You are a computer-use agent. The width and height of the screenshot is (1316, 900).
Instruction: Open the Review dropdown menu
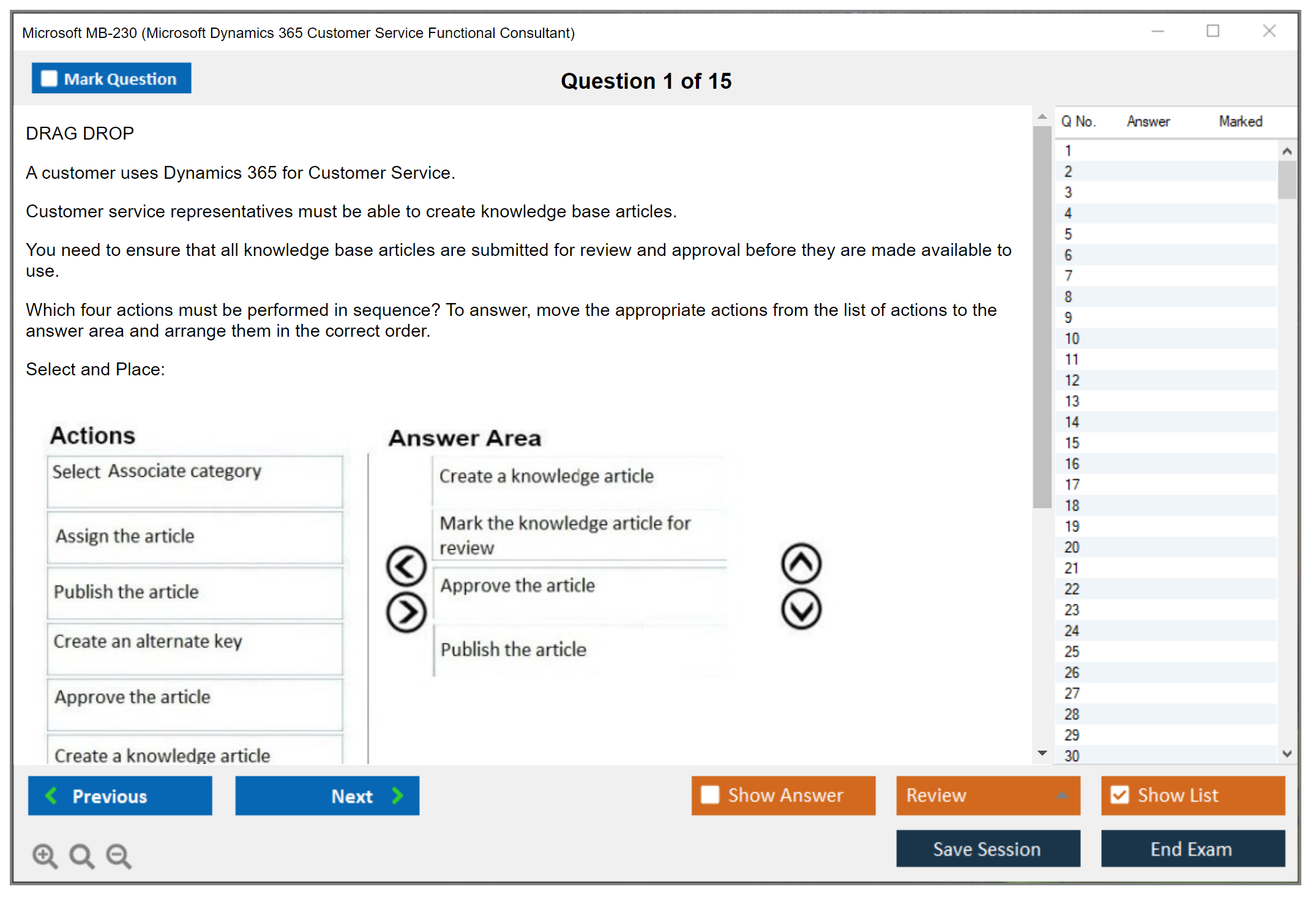coord(1063,795)
